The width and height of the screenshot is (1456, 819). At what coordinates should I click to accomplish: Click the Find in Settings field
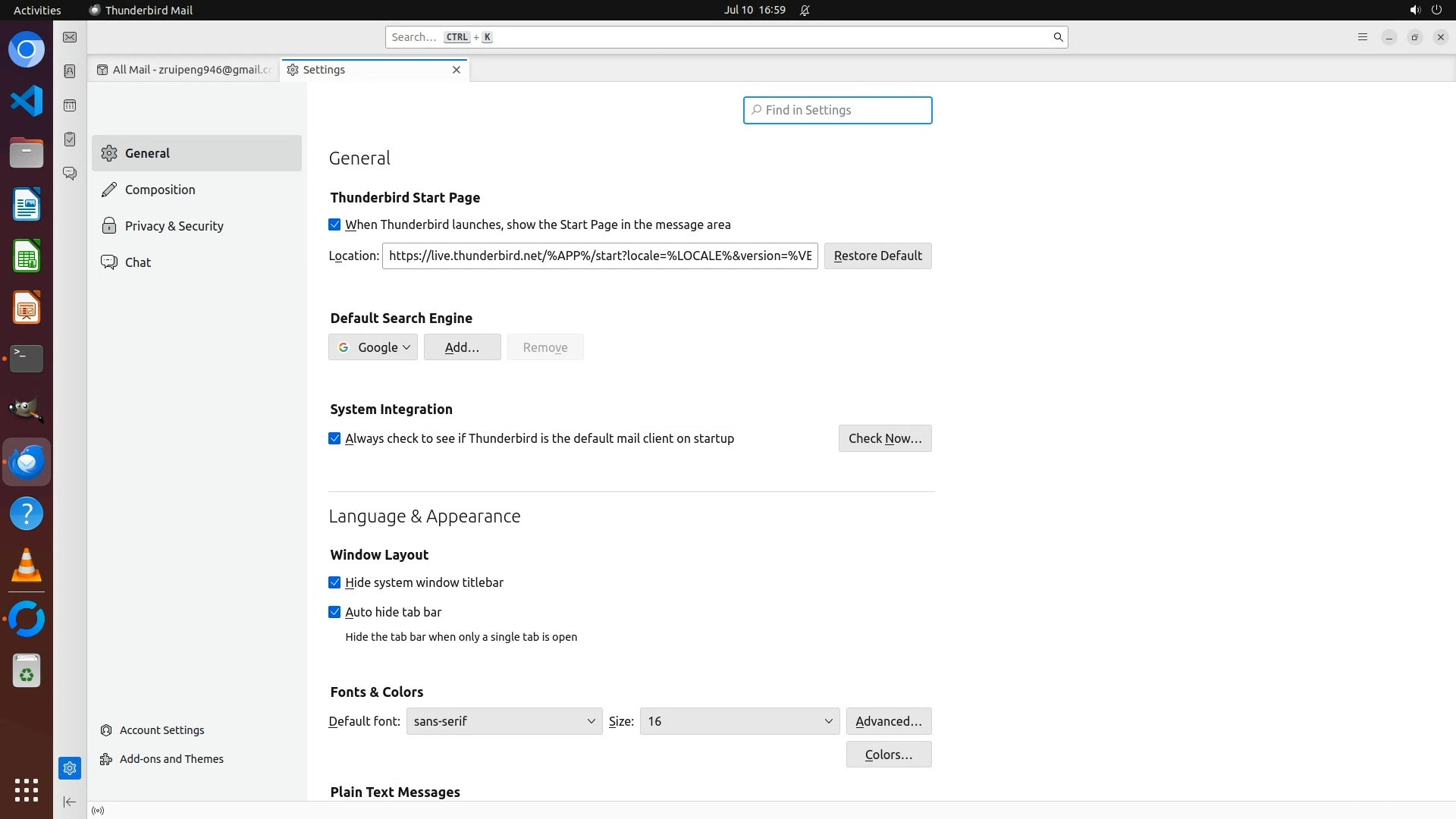tap(837, 110)
